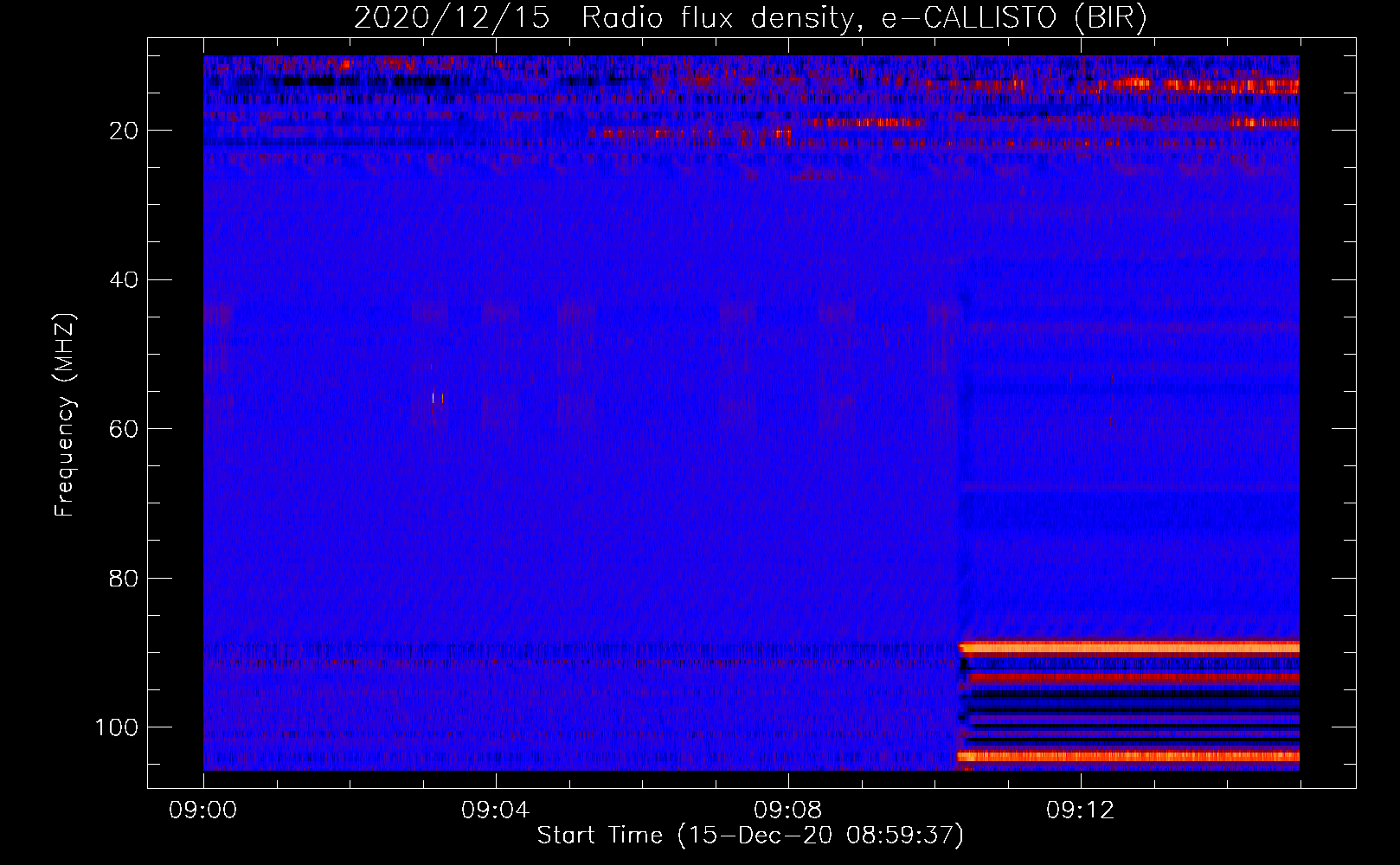Image resolution: width=1400 pixels, height=865 pixels.
Task: Click the "Frequency (MHZ)" y-axis label
Action: click(x=66, y=415)
